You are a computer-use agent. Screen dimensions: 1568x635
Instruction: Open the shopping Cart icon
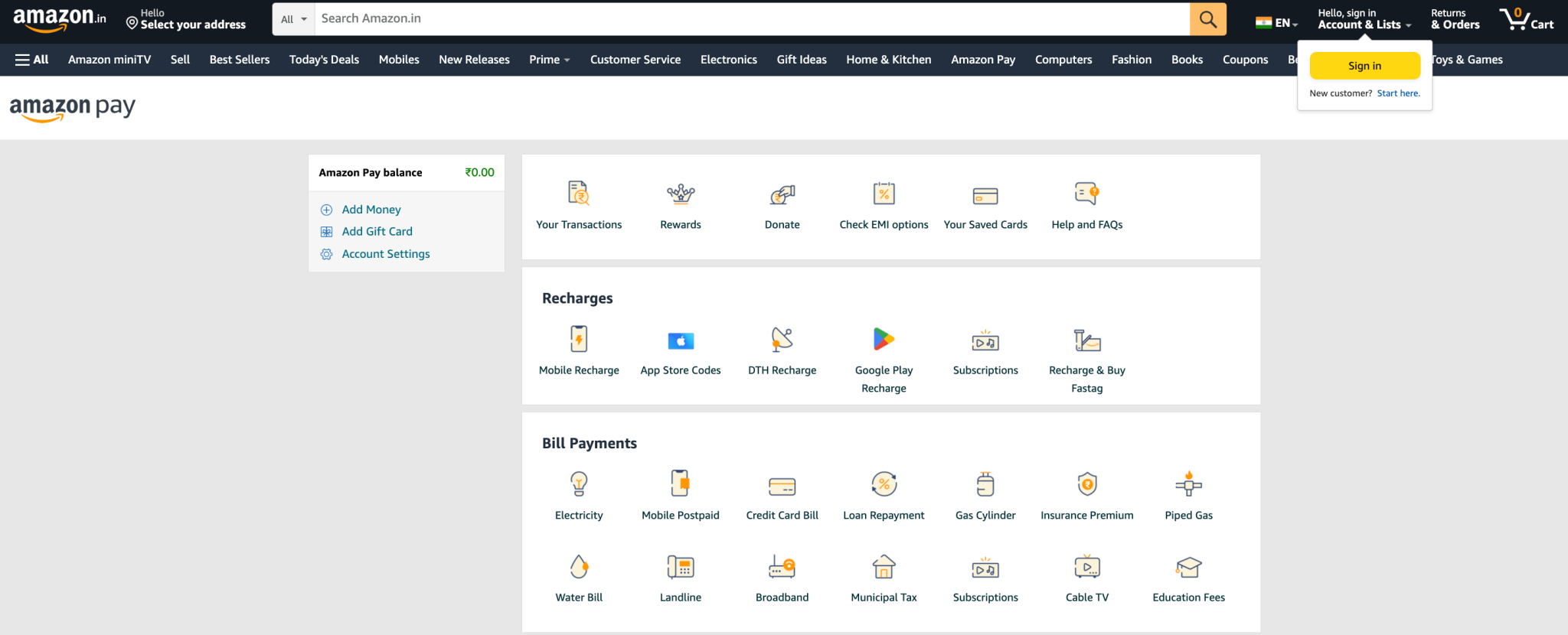point(1527,19)
